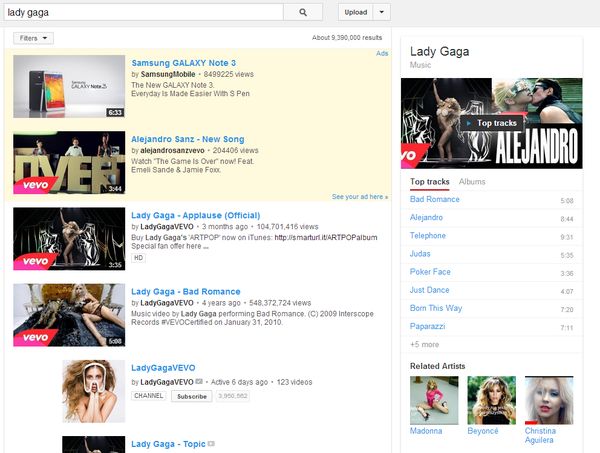Play the Just Dance track
This screenshot has height=453, width=600.
tap(491, 290)
